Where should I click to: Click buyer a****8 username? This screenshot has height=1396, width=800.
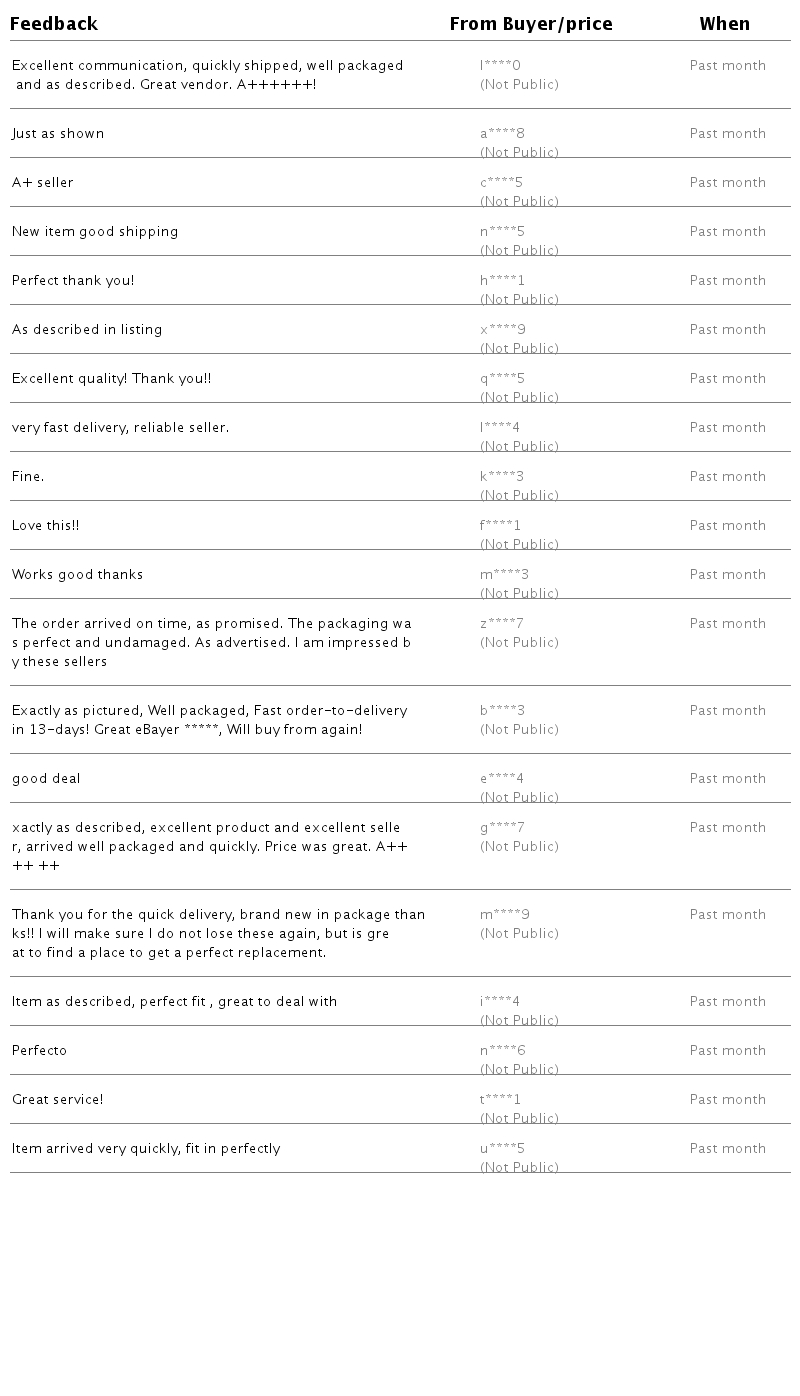502,134
